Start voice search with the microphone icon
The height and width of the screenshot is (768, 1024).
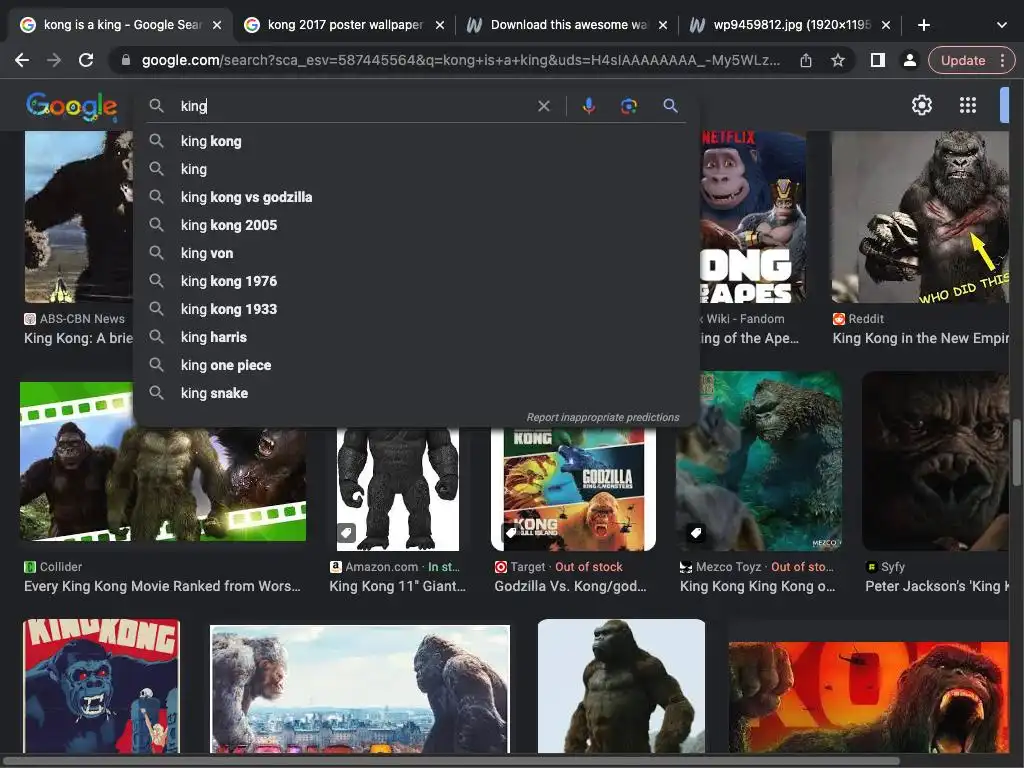pos(588,106)
